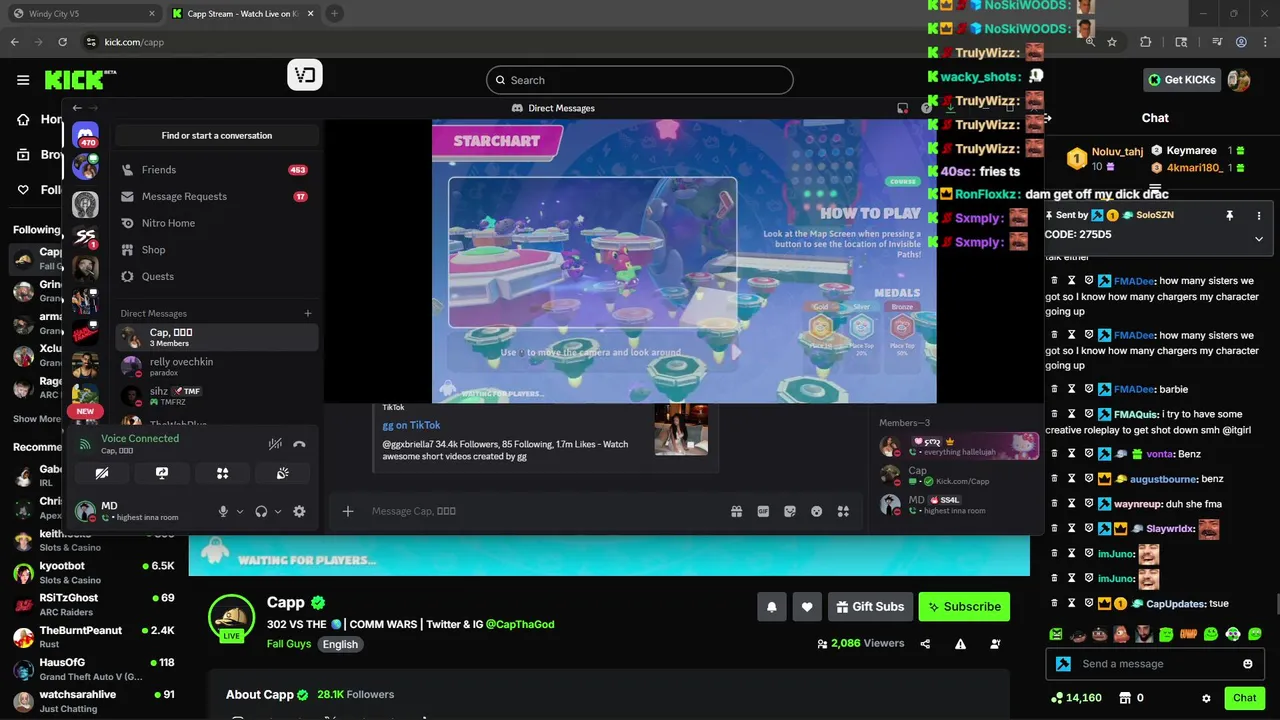Open Kick chat settings gear
Viewport: 1280px width, 720px height.
[x=1206, y=698]
